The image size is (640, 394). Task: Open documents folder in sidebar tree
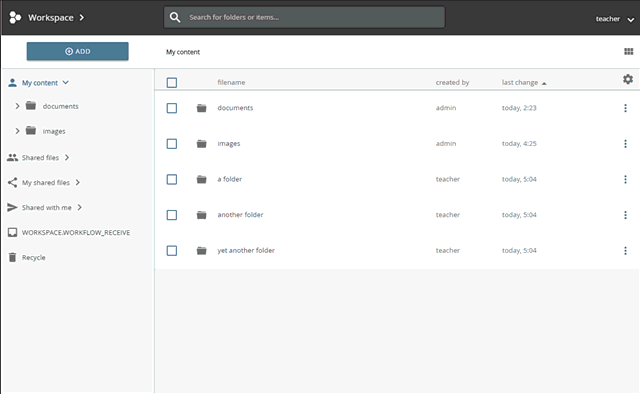tap(60, 106)
